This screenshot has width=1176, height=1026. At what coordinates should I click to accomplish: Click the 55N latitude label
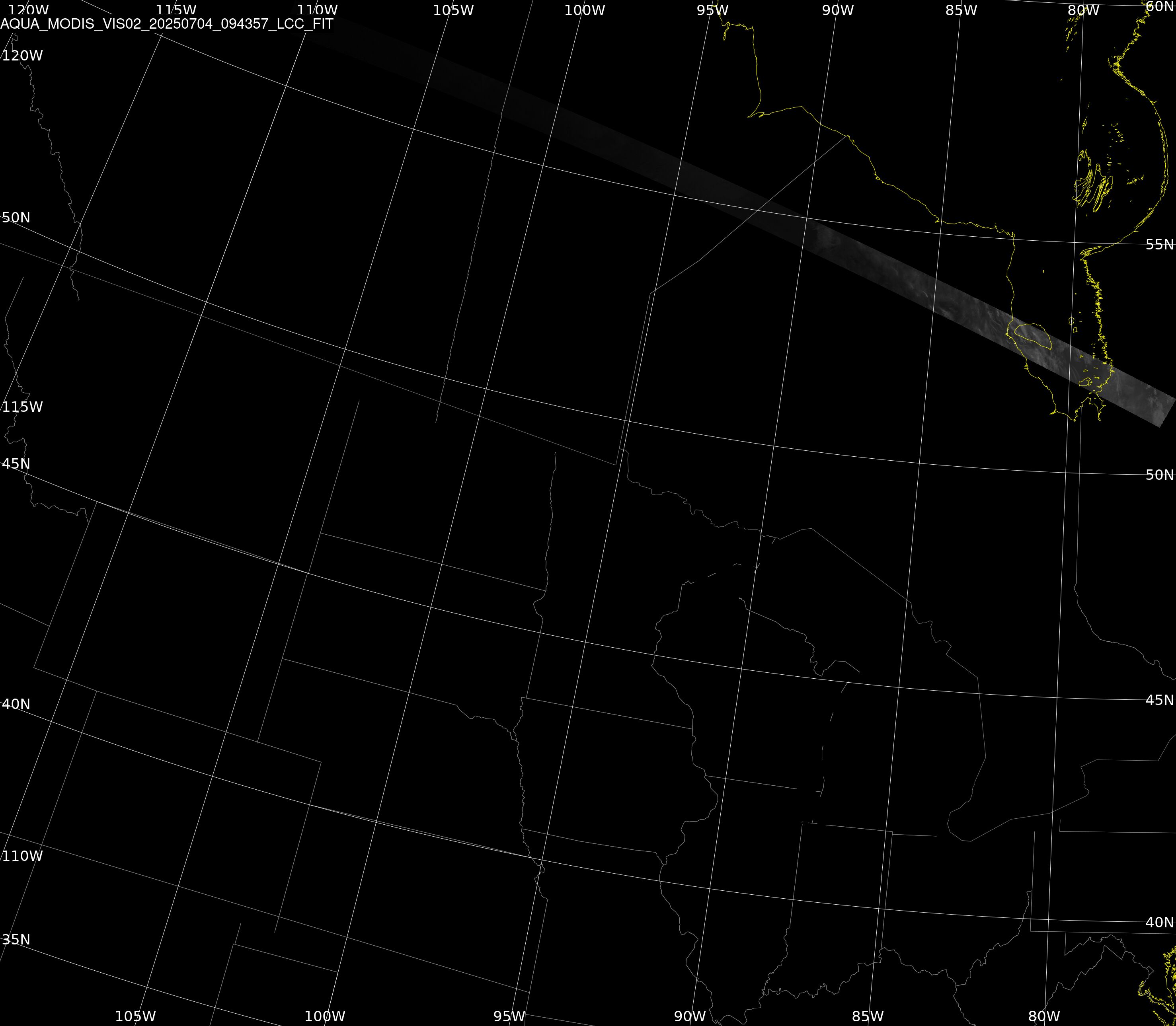(x=1160, y=245)
